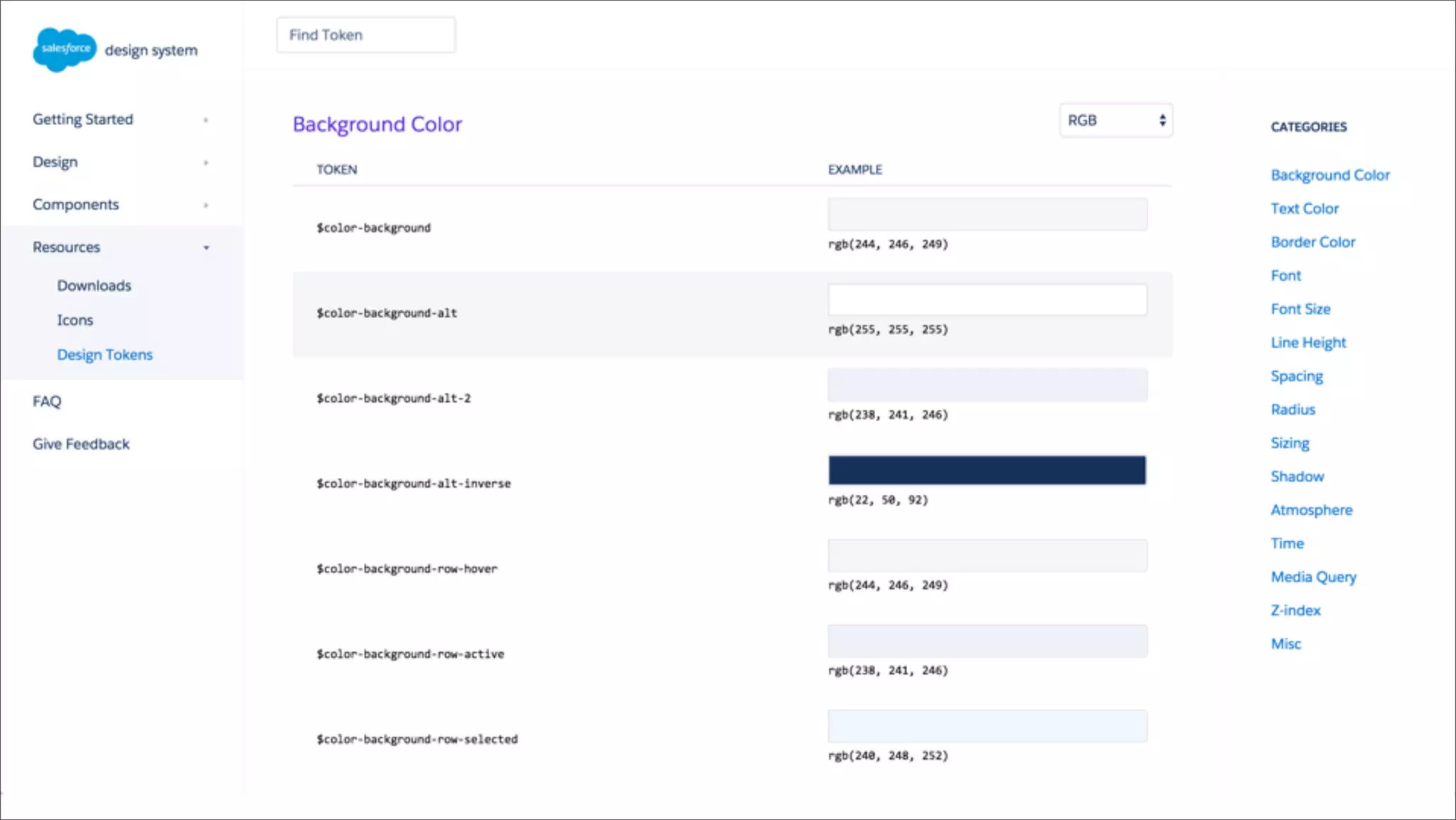
Task: Click the Salesforce cloud logo
Action: click(x=64, y=49)
